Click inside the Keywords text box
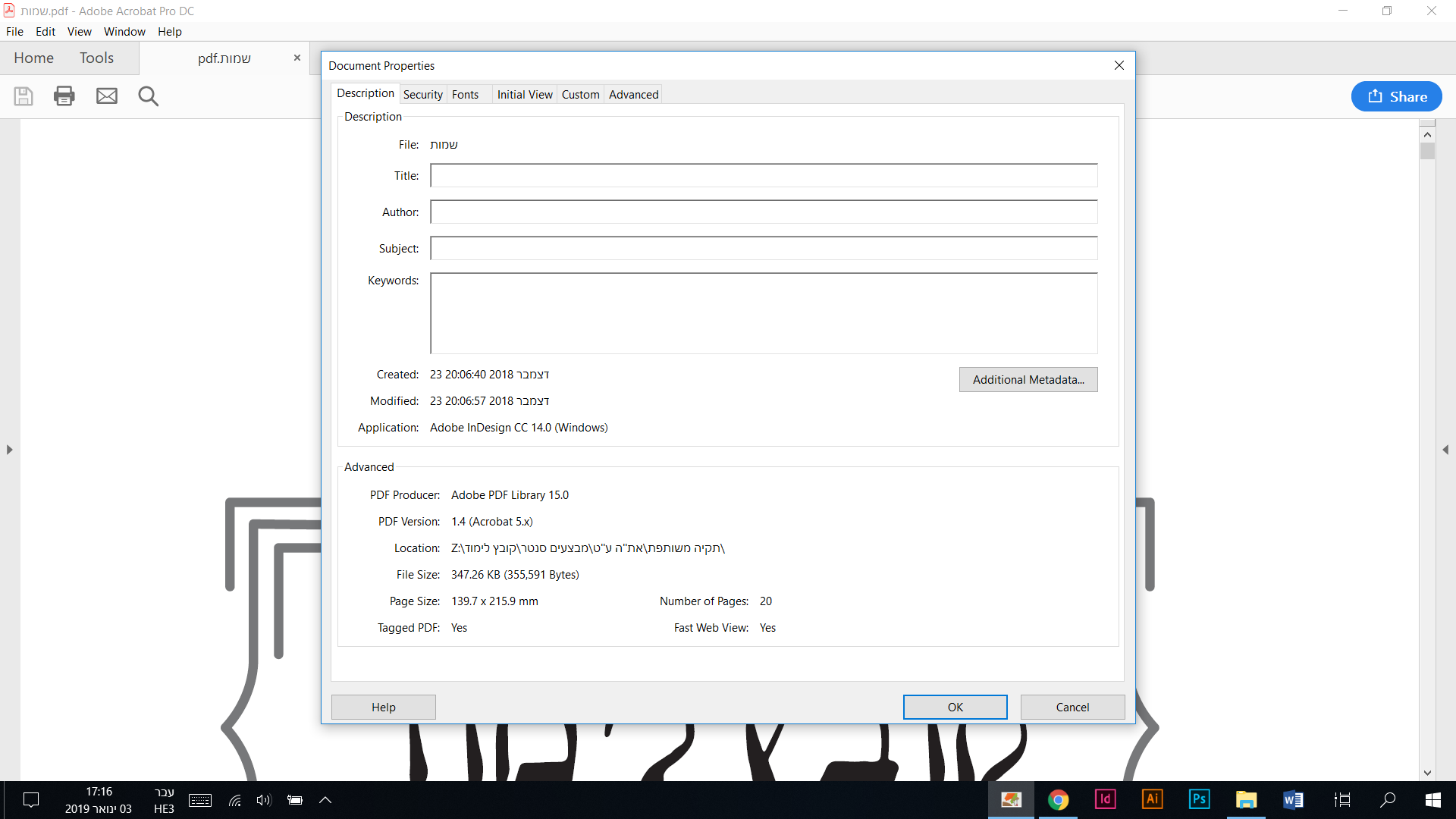1456x819 pixels. click(x=763, y=313)
